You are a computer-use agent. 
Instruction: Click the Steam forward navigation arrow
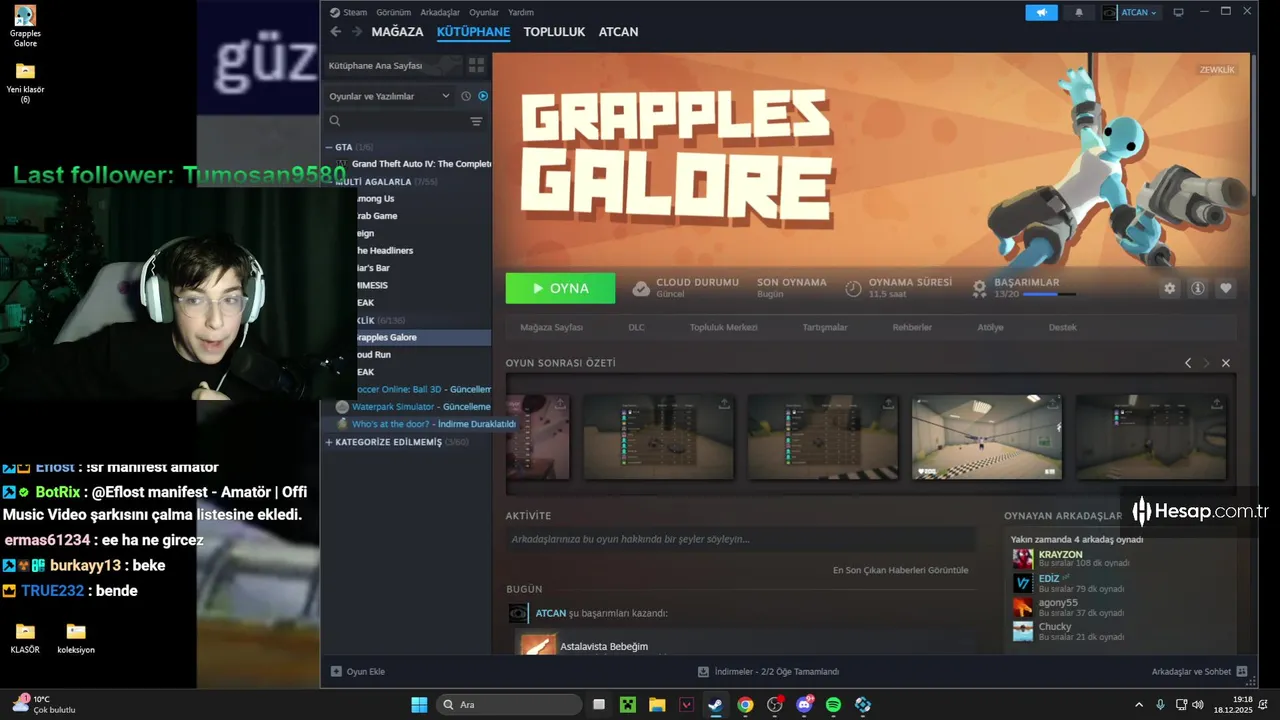click(x=357, y=32)
